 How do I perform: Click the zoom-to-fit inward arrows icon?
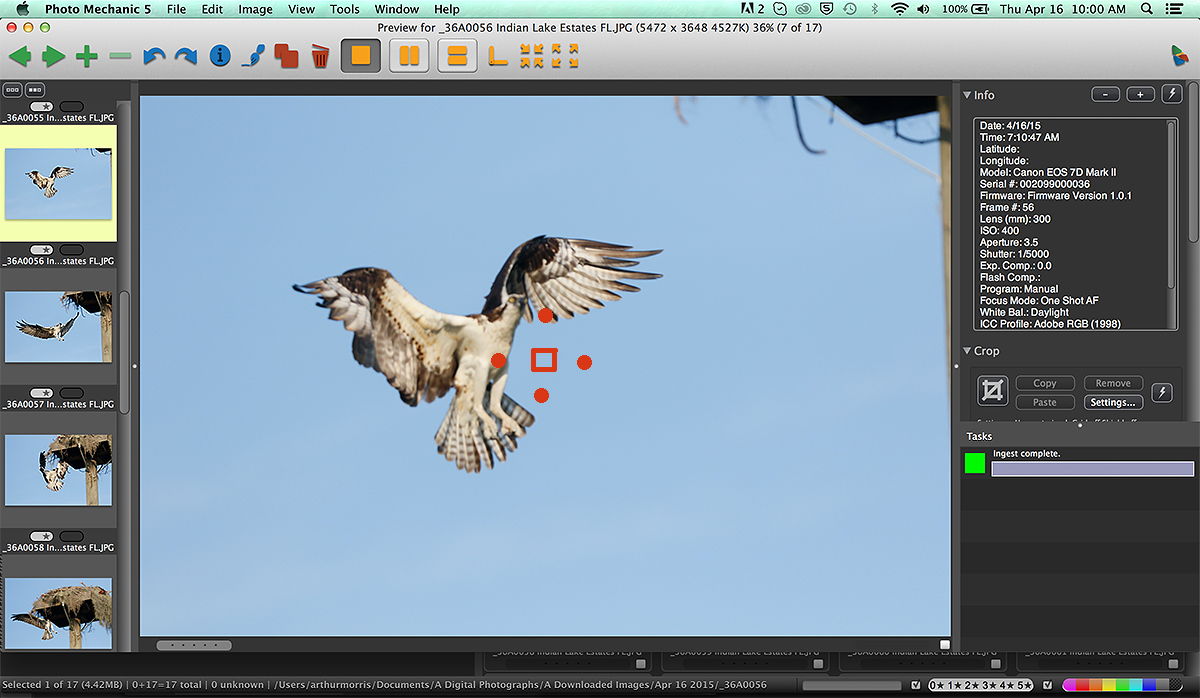(x=531, y=56)
